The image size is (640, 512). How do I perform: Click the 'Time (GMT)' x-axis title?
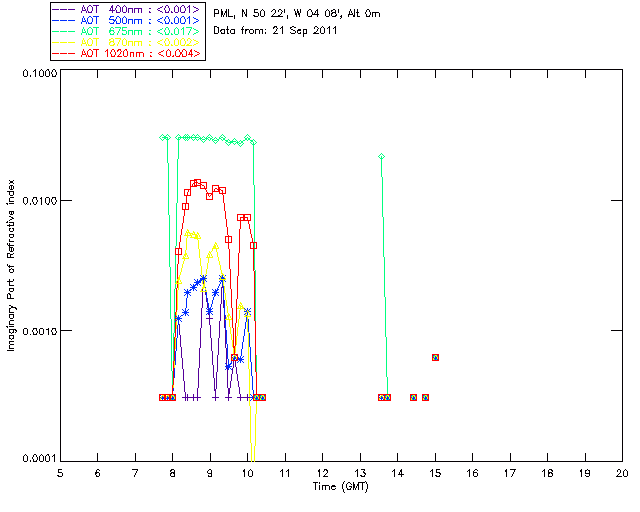[340, 487]
